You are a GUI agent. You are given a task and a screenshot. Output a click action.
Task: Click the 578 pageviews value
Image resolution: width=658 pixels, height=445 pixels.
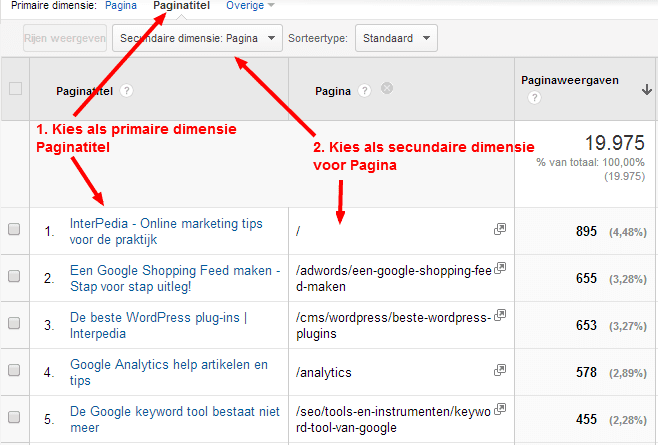click(586, 372)
